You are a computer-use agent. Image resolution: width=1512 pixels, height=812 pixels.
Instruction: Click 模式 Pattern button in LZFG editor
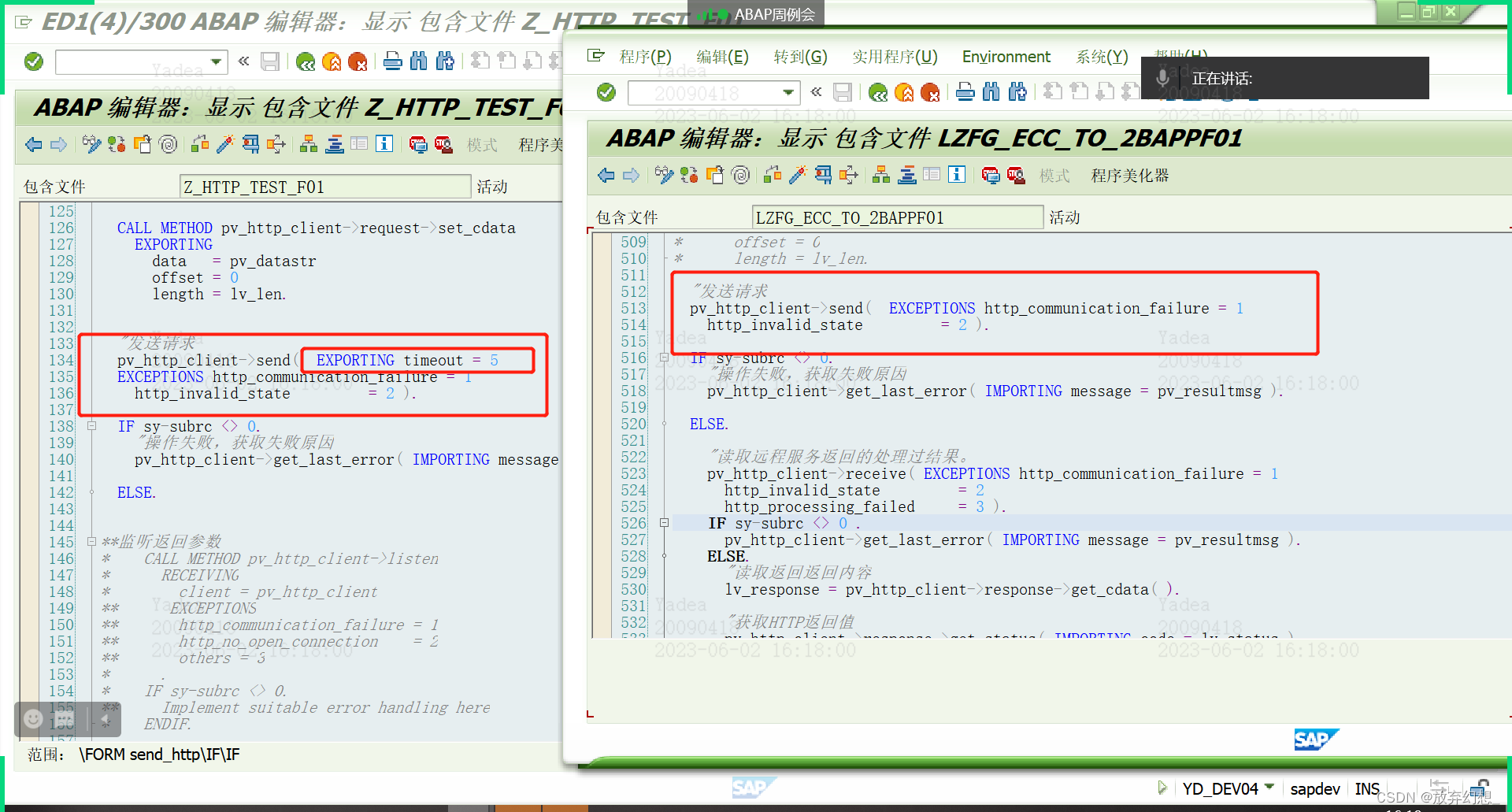click(1054, 176)
